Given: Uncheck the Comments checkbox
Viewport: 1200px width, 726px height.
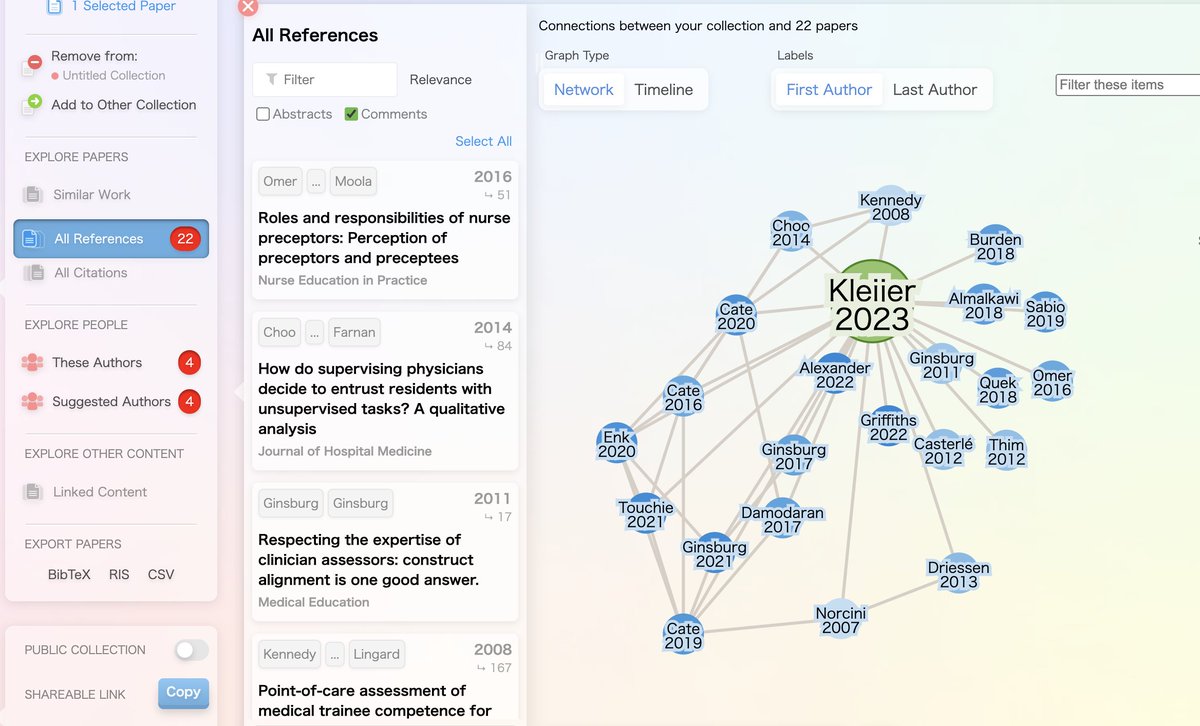Looking at the screenshot, I should pyautogui.click(x=351, y=114).
